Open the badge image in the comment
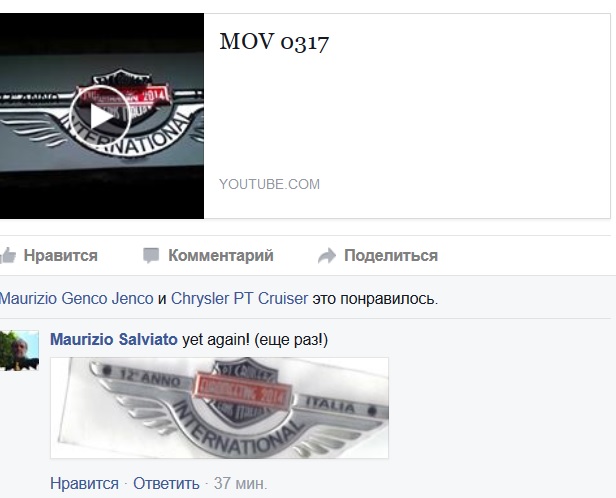This screenshot has width=616, height=498. 219,408
